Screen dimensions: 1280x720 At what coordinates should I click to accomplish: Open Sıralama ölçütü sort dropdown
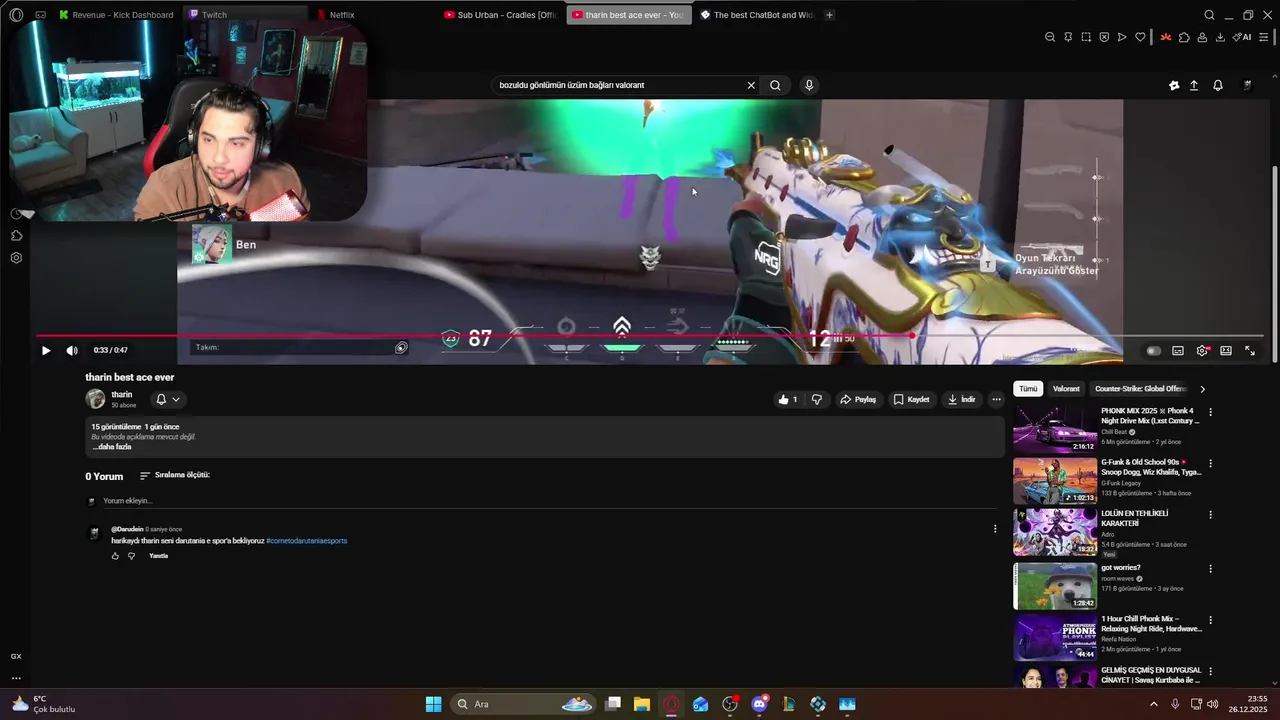(x=174, y=475)
